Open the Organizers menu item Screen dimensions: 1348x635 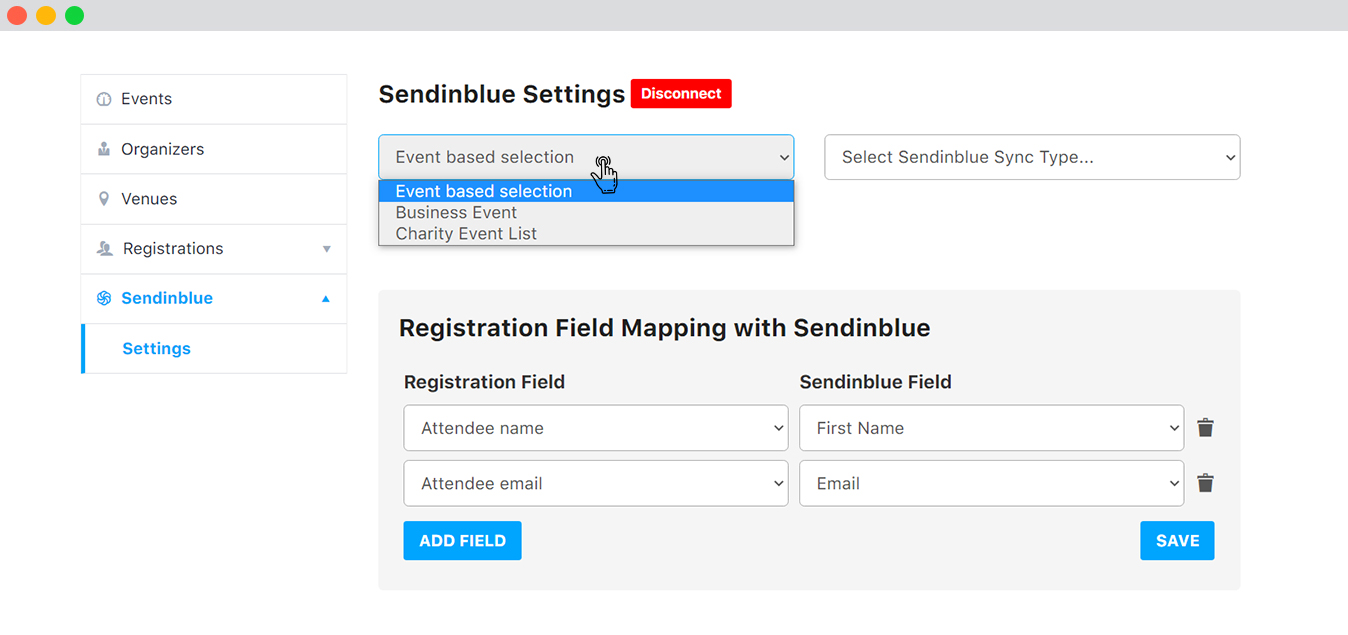(x=214, y=149)
